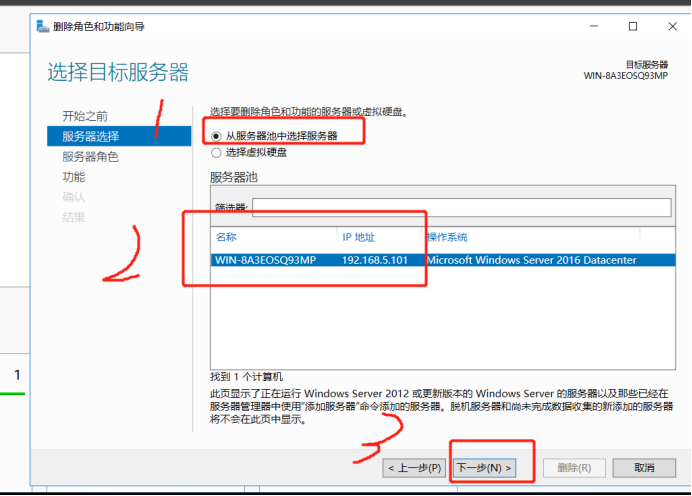This screenshot has width=692, height=496.
Task: Click the '服务器池' section label
Action: [233, 177]
